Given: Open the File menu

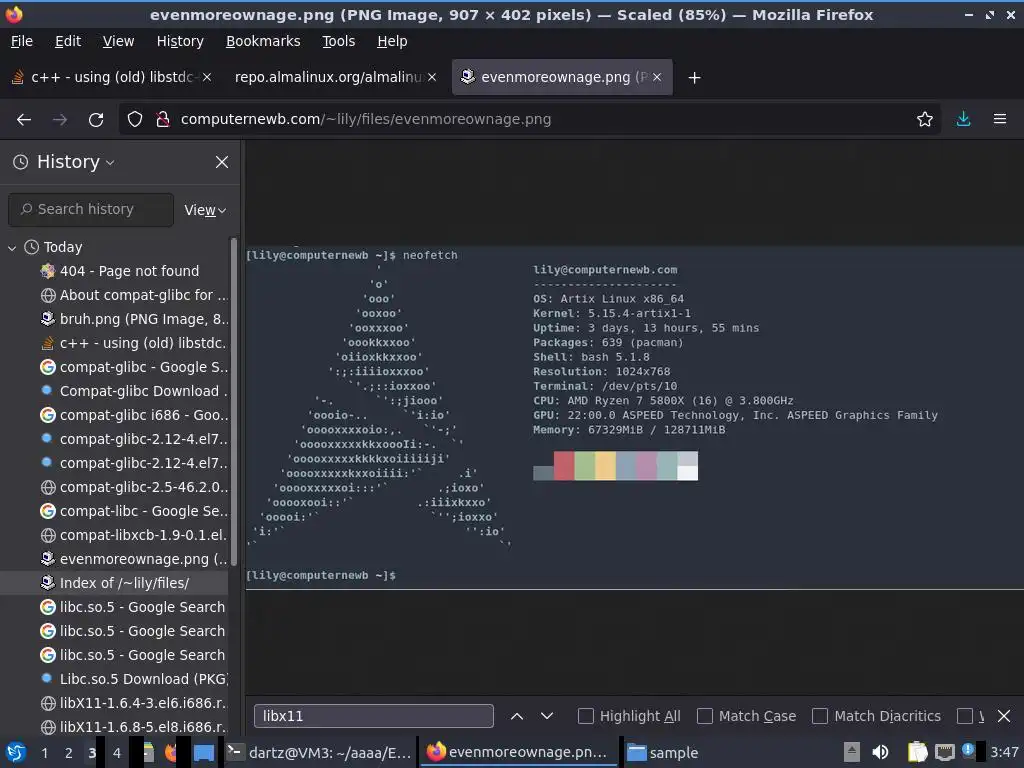Looking at the screenshot, I should pyautogui.click(x=22, y=41).
